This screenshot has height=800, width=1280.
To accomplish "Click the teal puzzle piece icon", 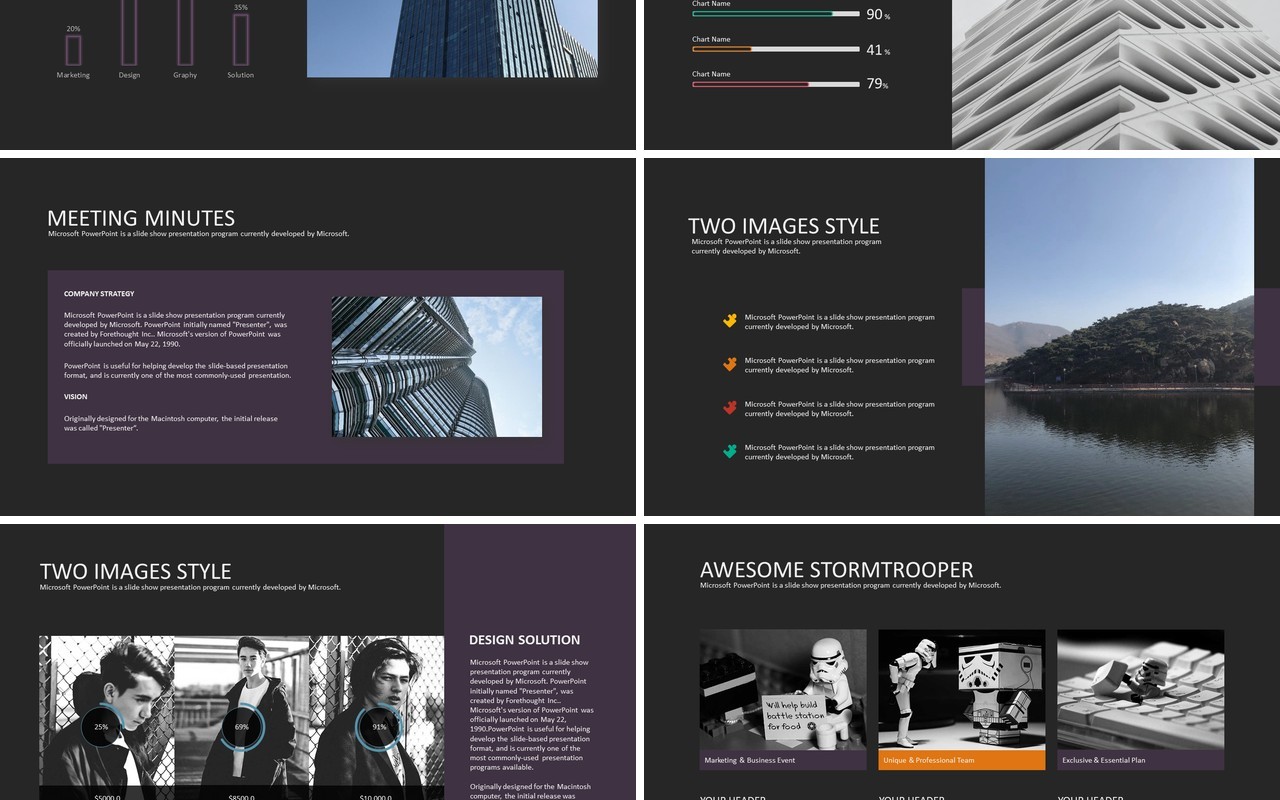I will coord(730,451).
